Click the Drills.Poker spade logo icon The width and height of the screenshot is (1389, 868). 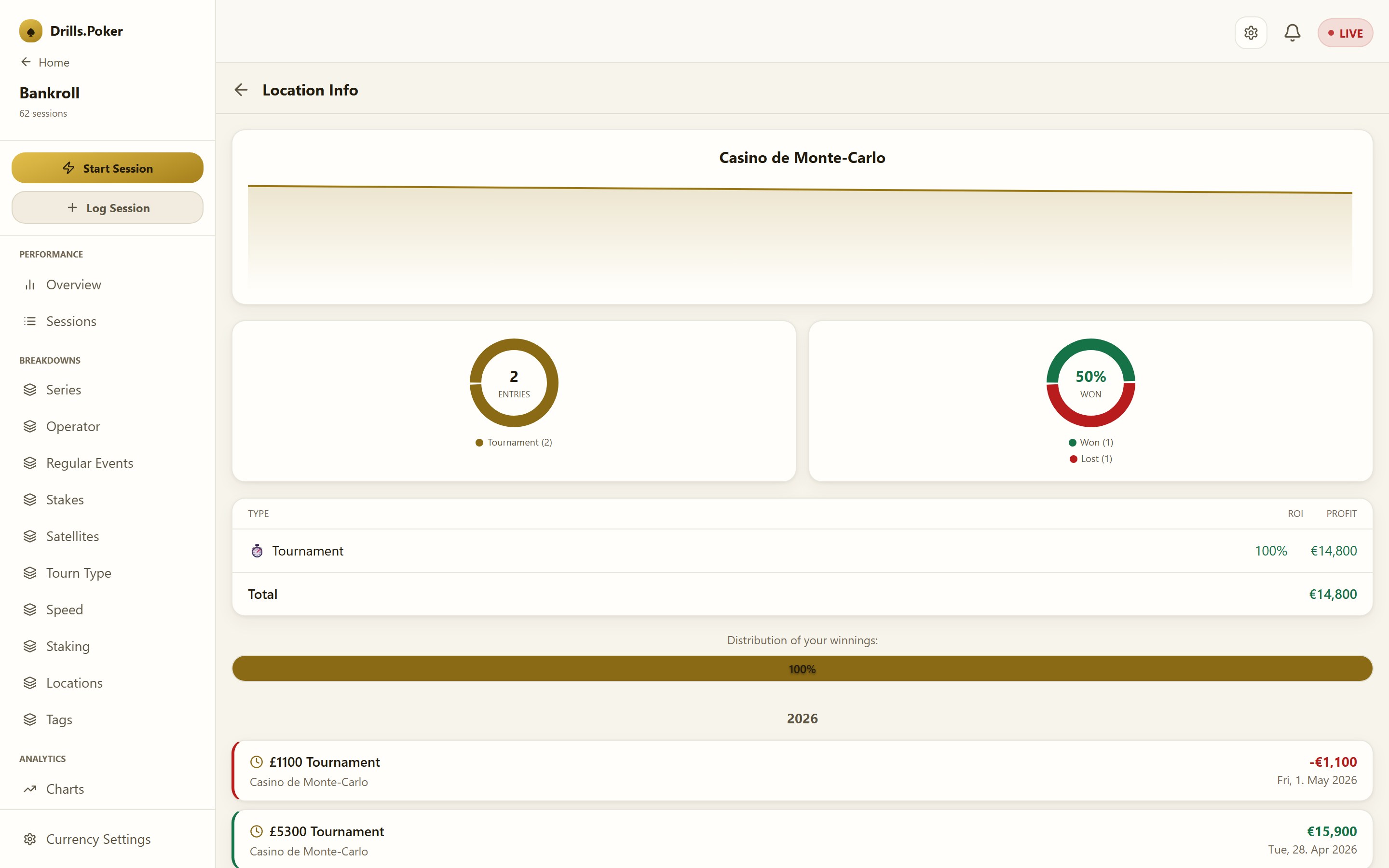click(30, 31)
